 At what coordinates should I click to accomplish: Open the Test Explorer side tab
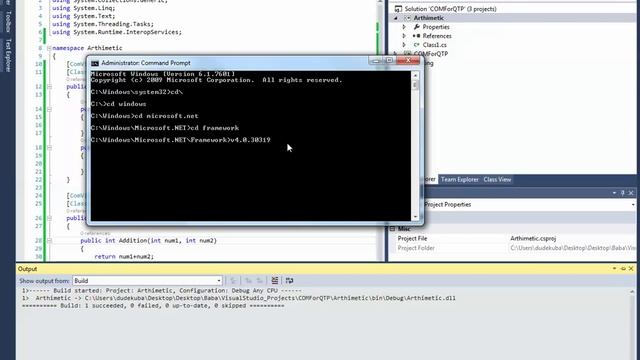click(8, 55)
